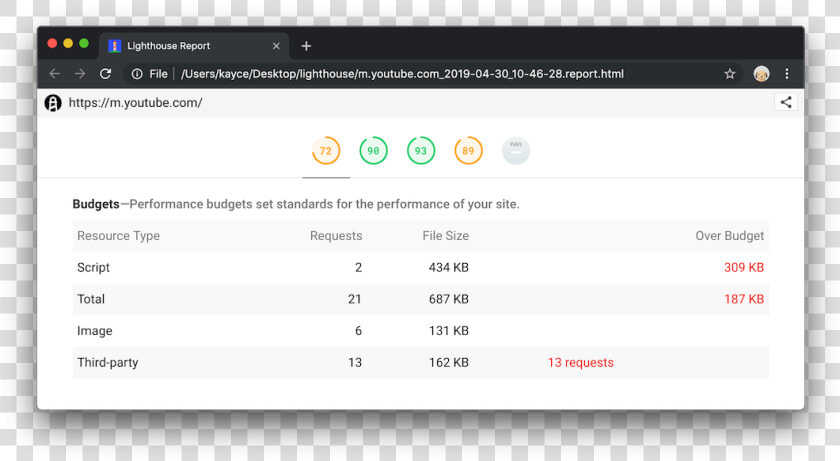
Task: Click the Third-party row label
Action: [x=108, y=362]
